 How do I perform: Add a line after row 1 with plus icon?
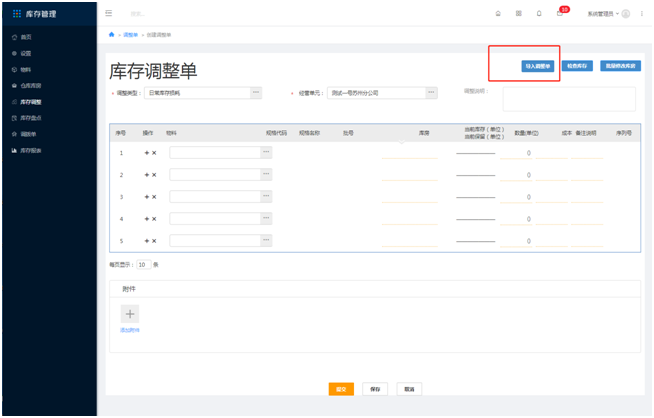[x=147, y=153]
